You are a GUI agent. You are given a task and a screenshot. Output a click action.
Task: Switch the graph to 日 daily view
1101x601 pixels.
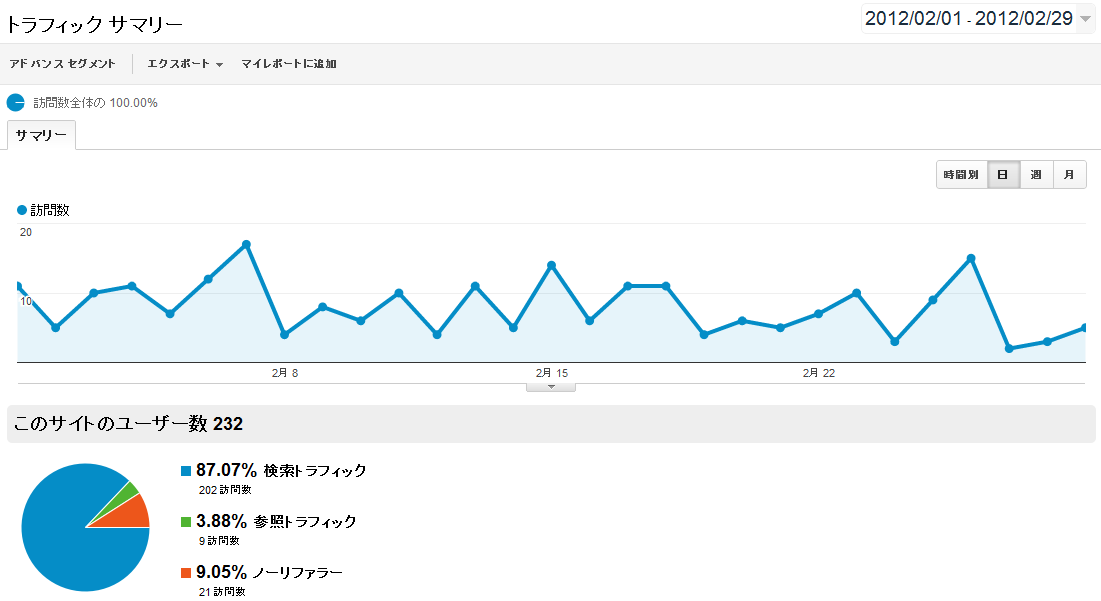click(x=1002, y=175)
